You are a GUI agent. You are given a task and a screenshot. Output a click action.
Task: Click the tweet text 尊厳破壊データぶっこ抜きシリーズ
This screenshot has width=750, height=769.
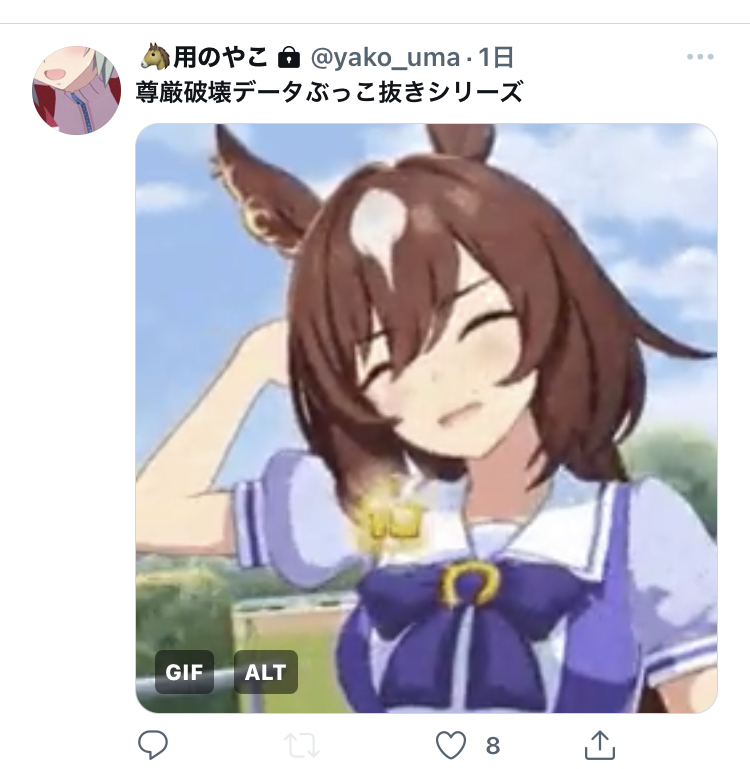coord(330,92)
